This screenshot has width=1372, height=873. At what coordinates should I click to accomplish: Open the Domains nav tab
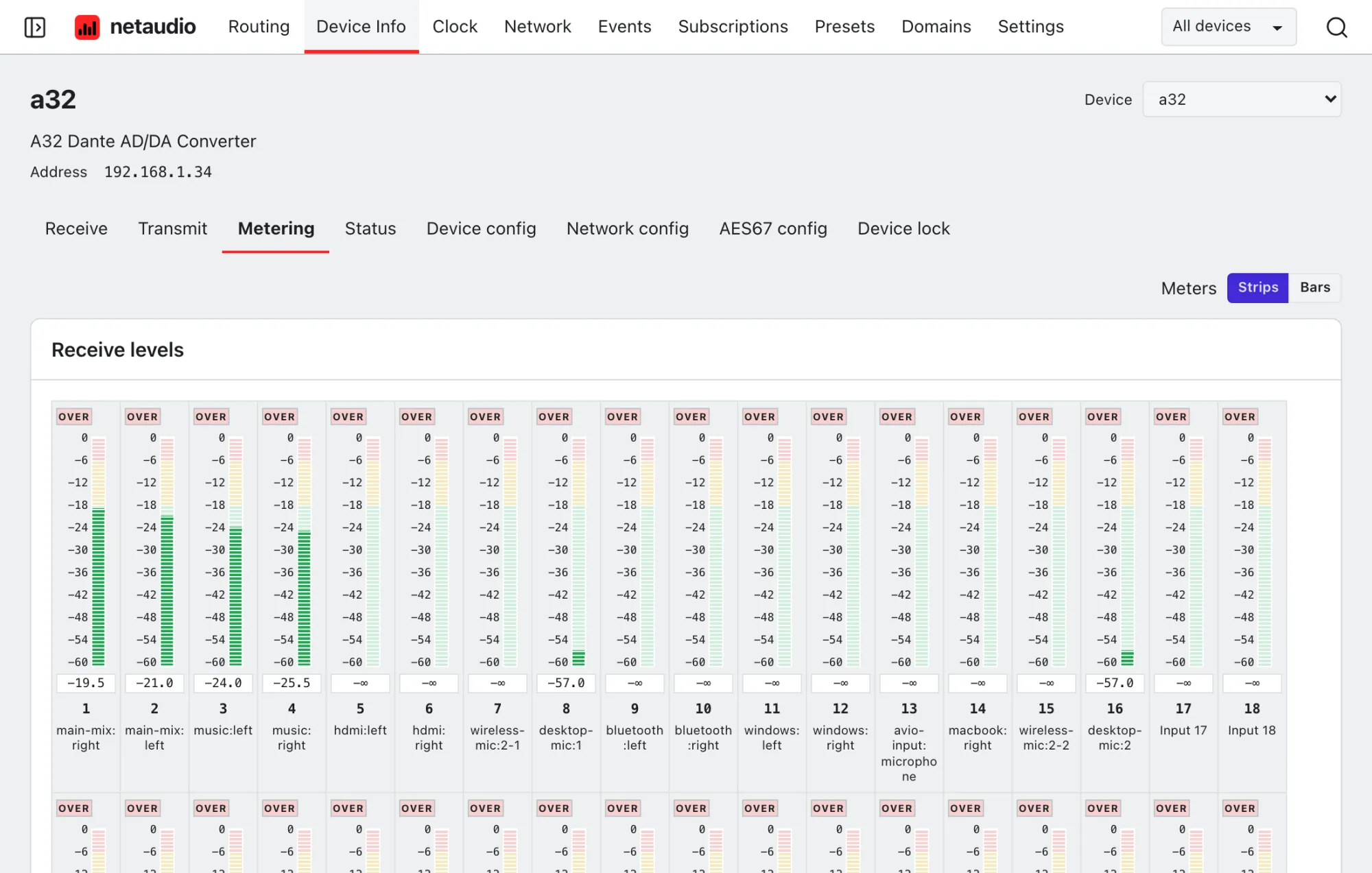coord(936,27)
